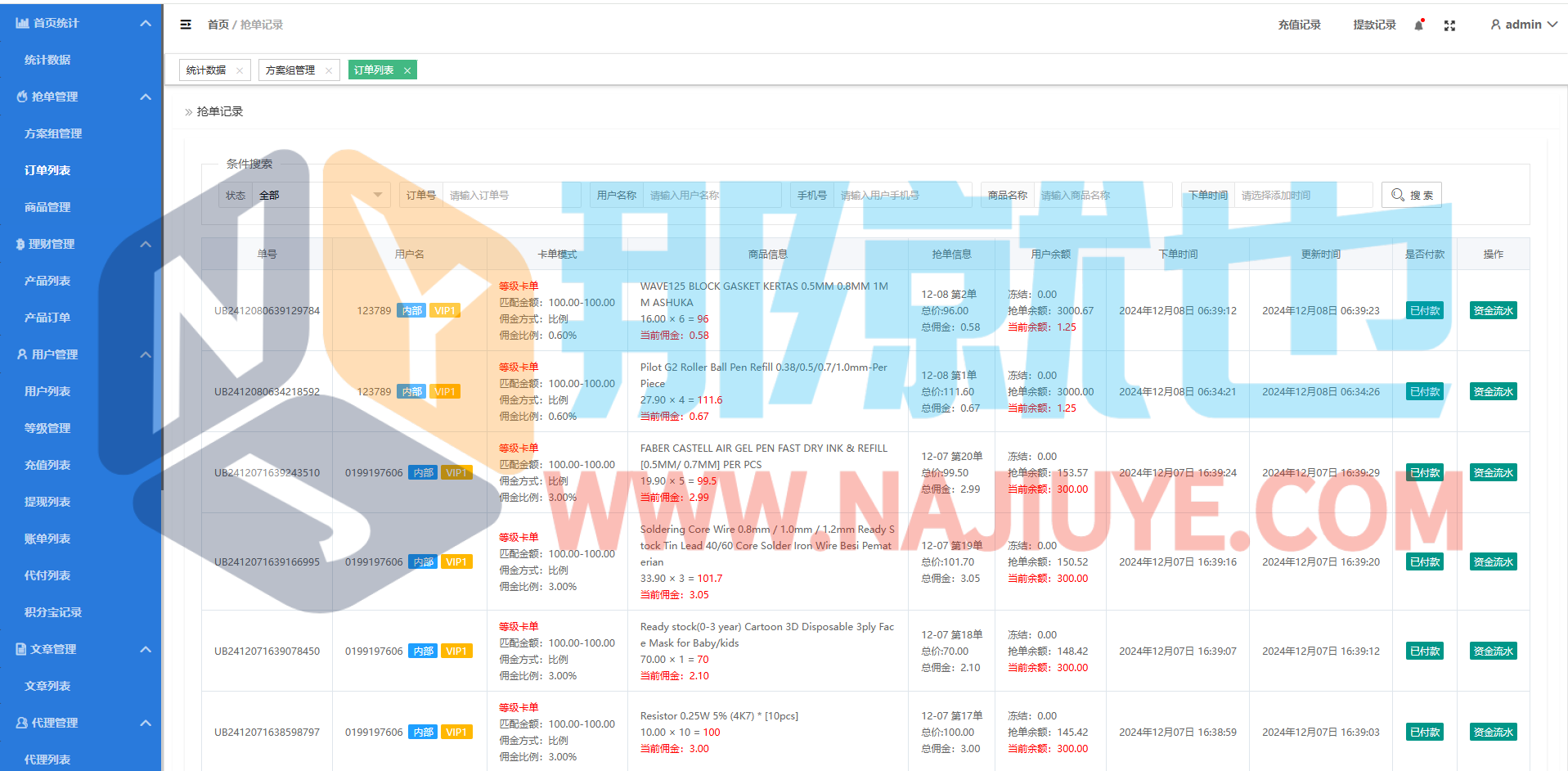Collapse the 用户管理 sidebar section
The width and height of the screenshot is (1568, 771).
pos(146,354)
